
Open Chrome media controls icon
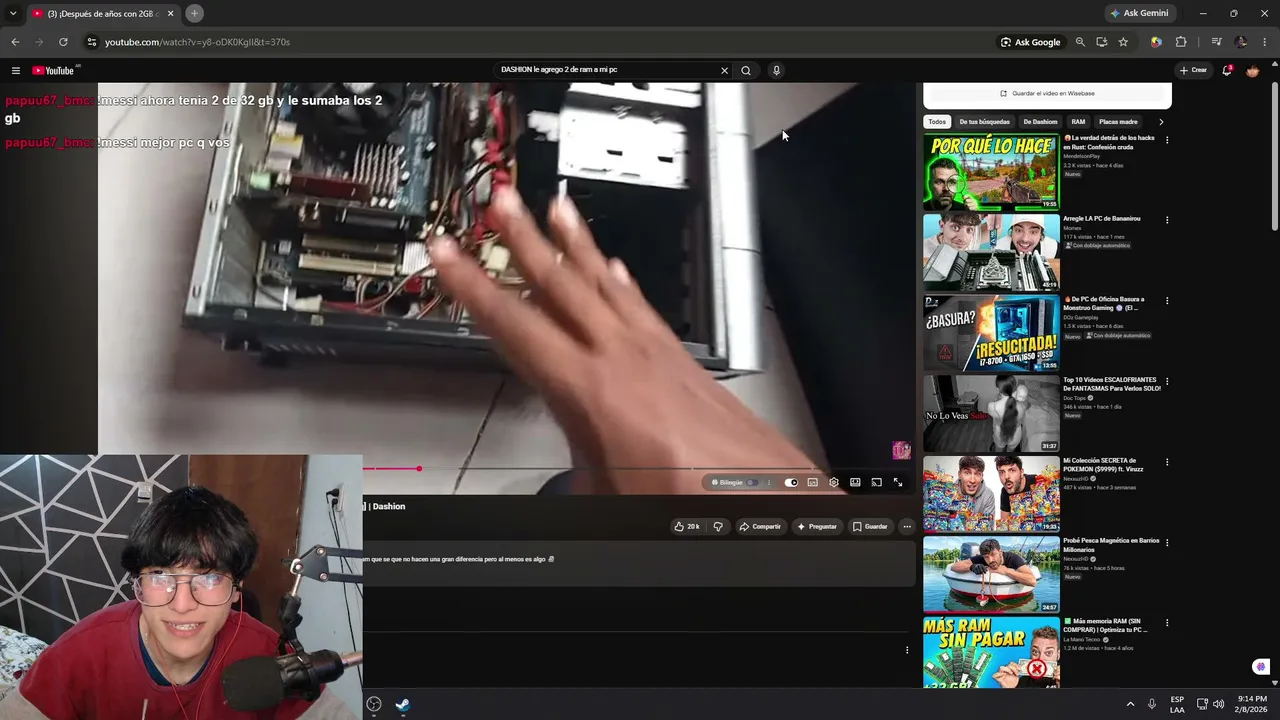point(1216,42)
